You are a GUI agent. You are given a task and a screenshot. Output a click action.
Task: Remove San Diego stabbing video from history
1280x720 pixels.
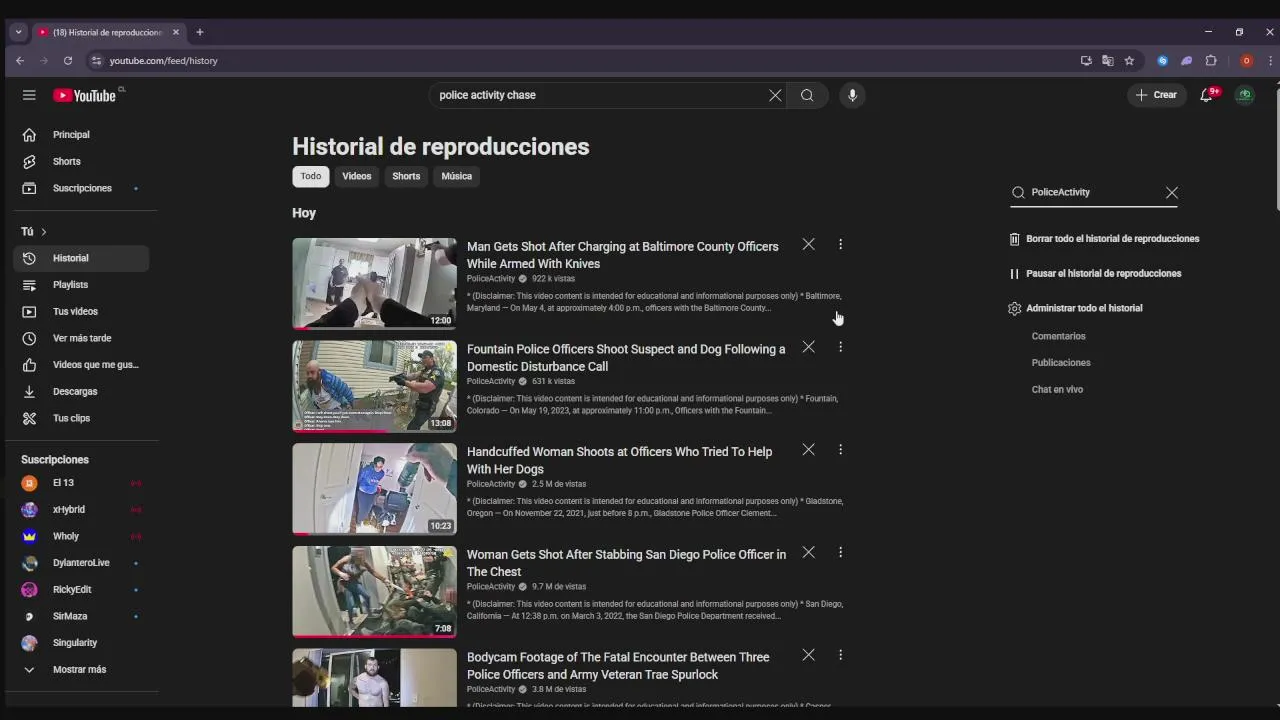[x=808, y=552]
